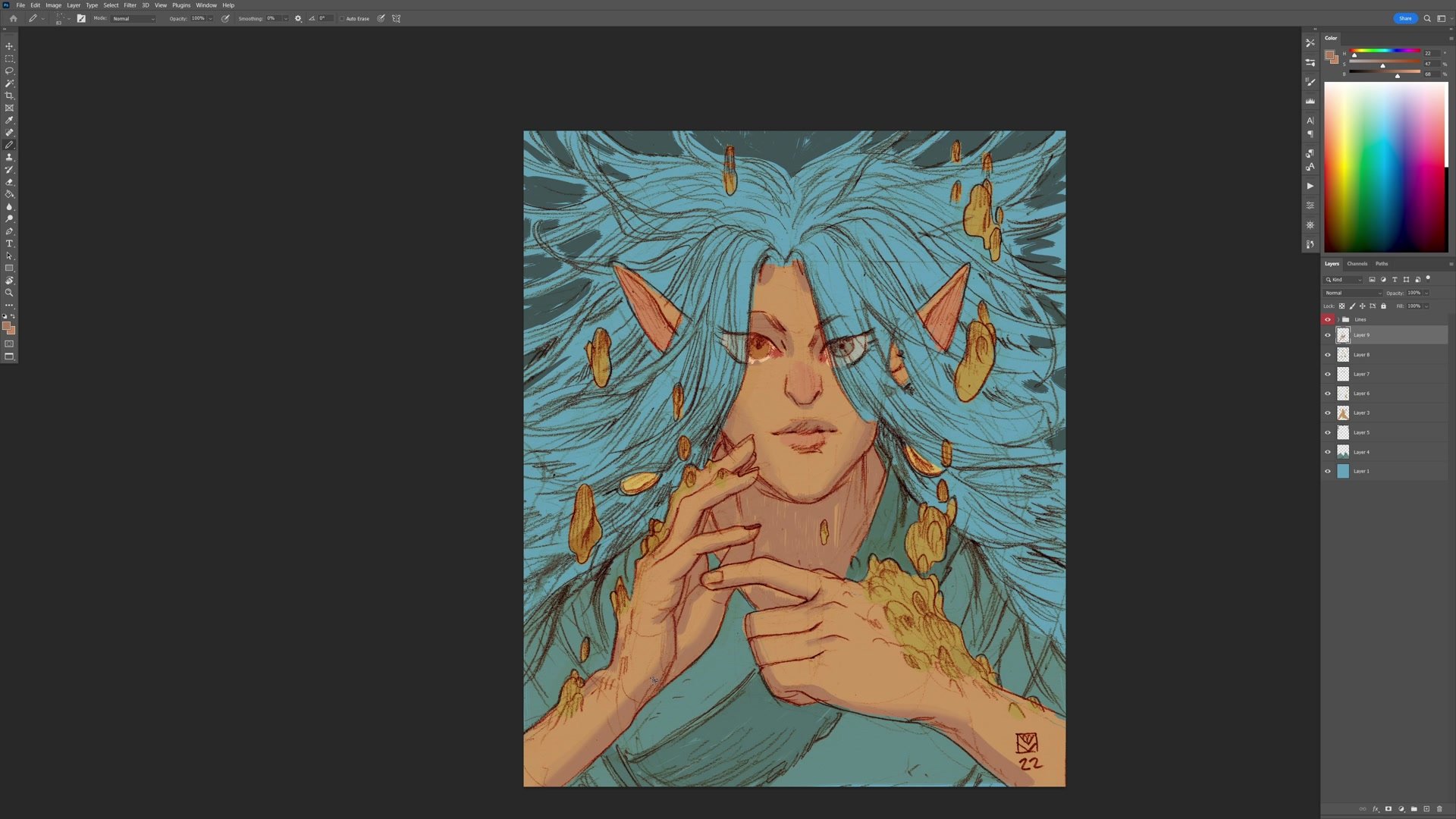Open the Filter menu
Viewport: 1456px width, 819px height.
click(130, 5)
